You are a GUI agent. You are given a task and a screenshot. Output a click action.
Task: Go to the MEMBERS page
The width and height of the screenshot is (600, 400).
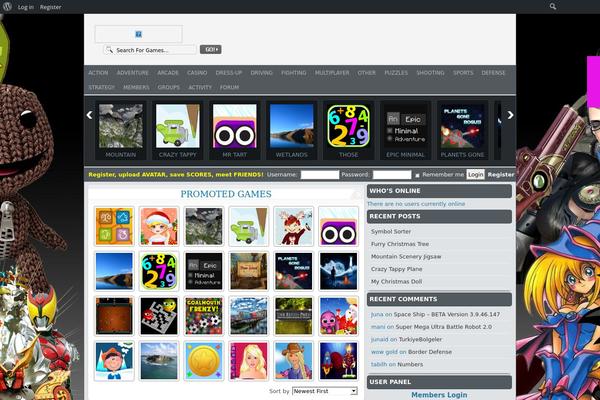pos(136,87)
